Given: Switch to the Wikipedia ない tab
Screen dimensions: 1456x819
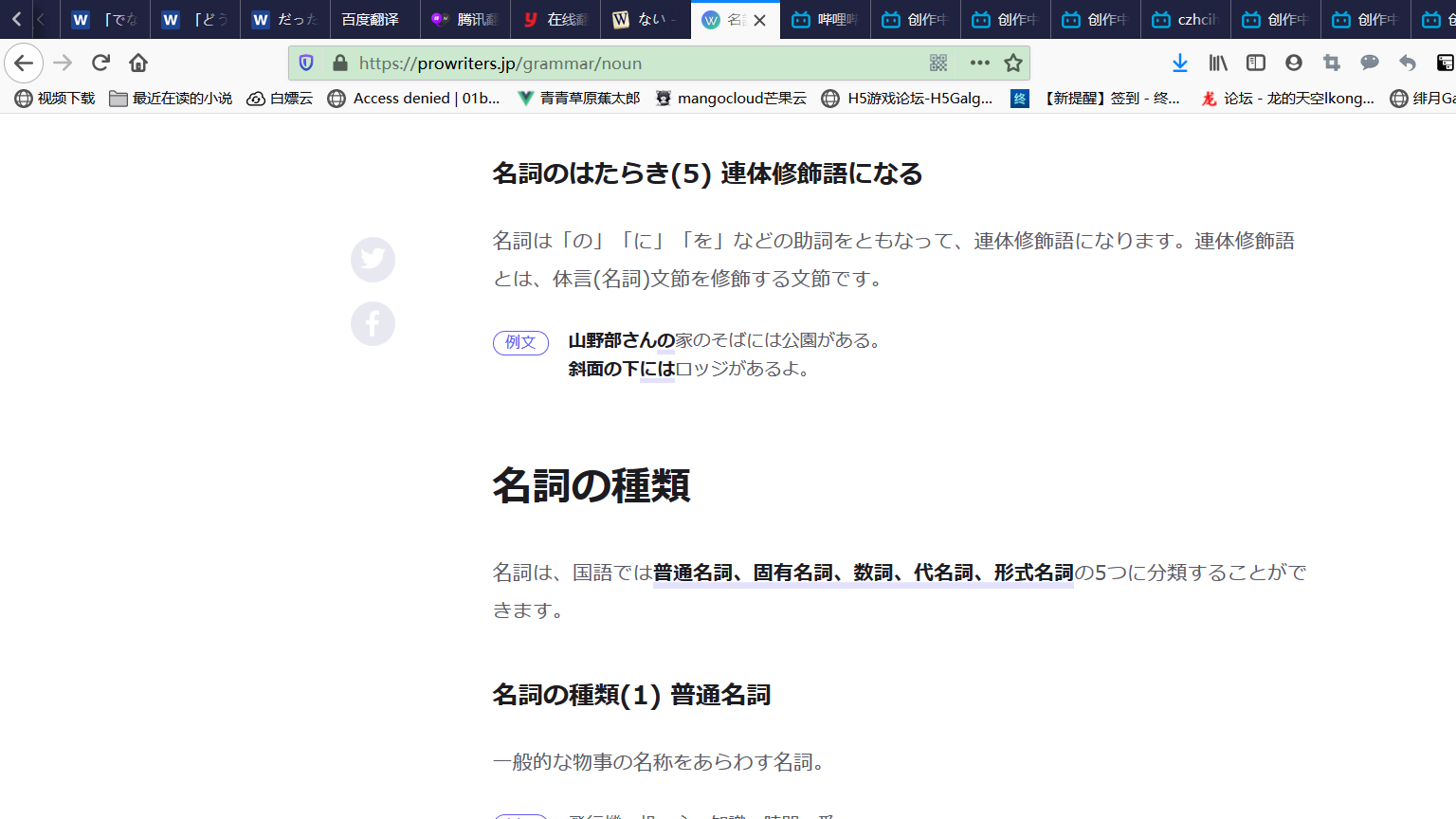Looking at the screenshot, I should click(x=646, y=20).
